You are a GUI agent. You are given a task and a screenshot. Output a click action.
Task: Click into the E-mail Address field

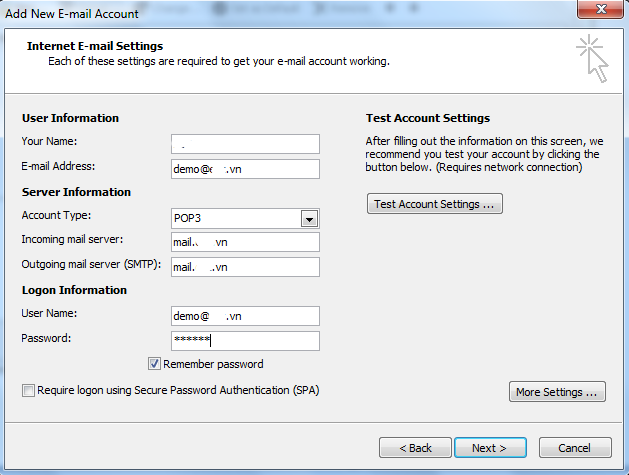pos(245,169)
